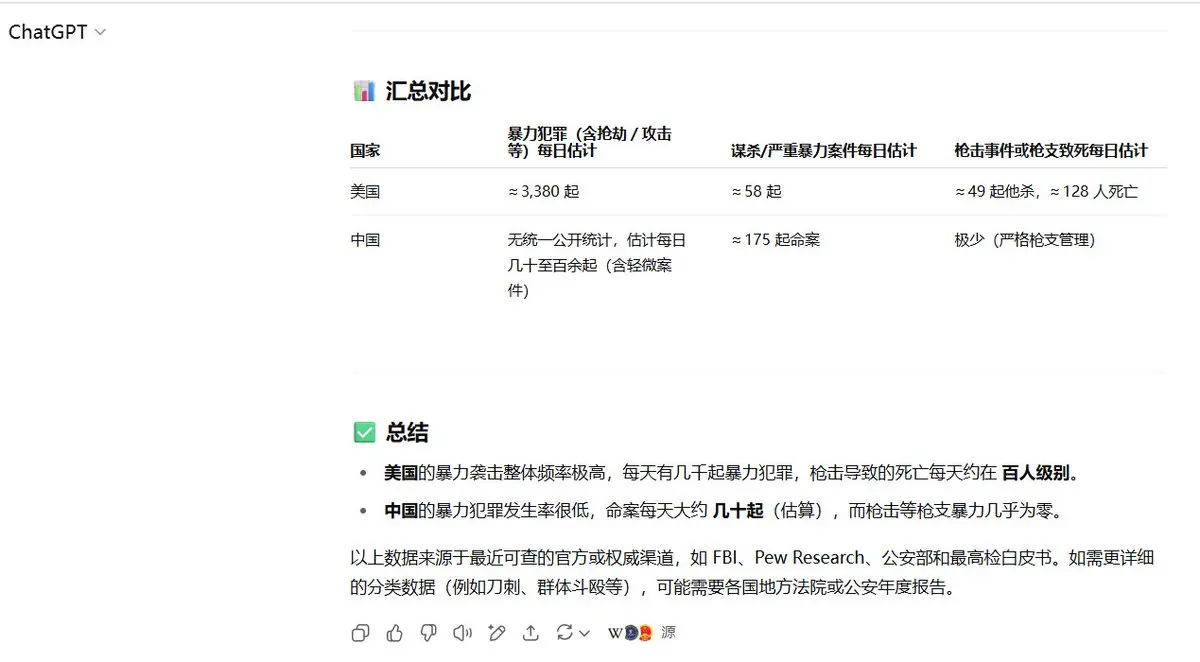Select the 中国 row label cell

(365, 240)
